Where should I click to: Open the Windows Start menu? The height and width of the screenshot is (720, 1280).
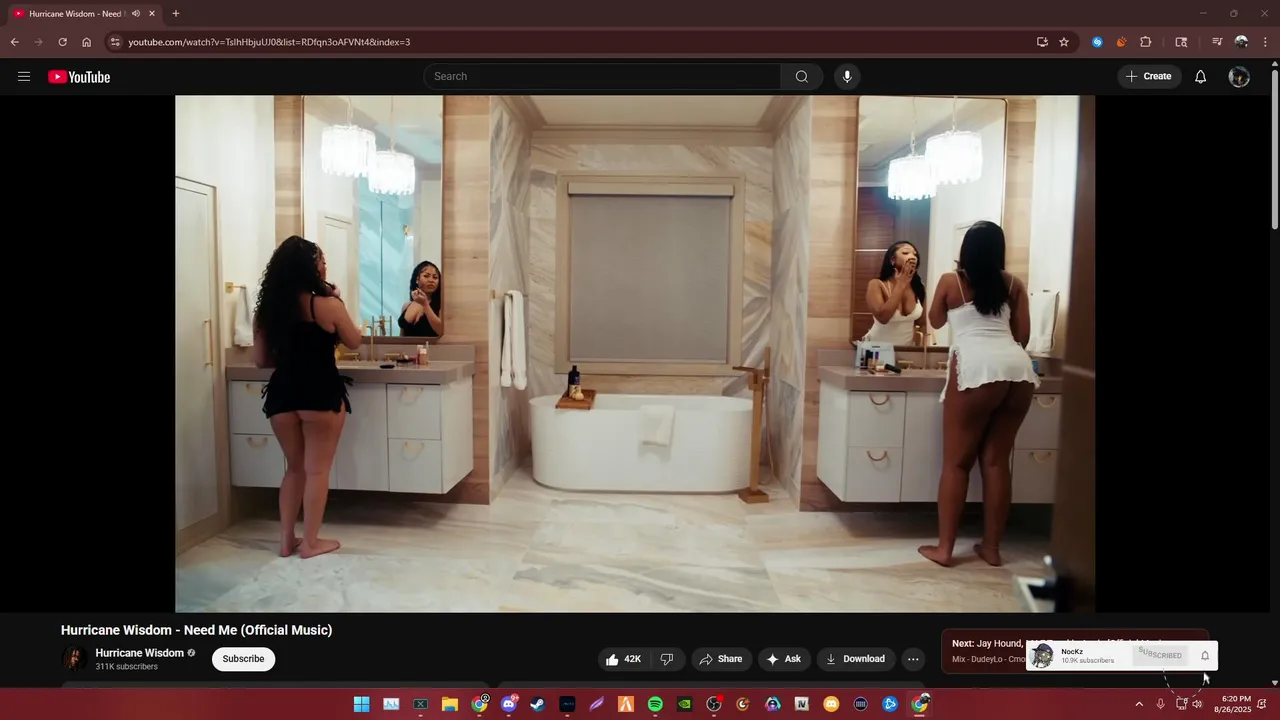coord(361,704)
